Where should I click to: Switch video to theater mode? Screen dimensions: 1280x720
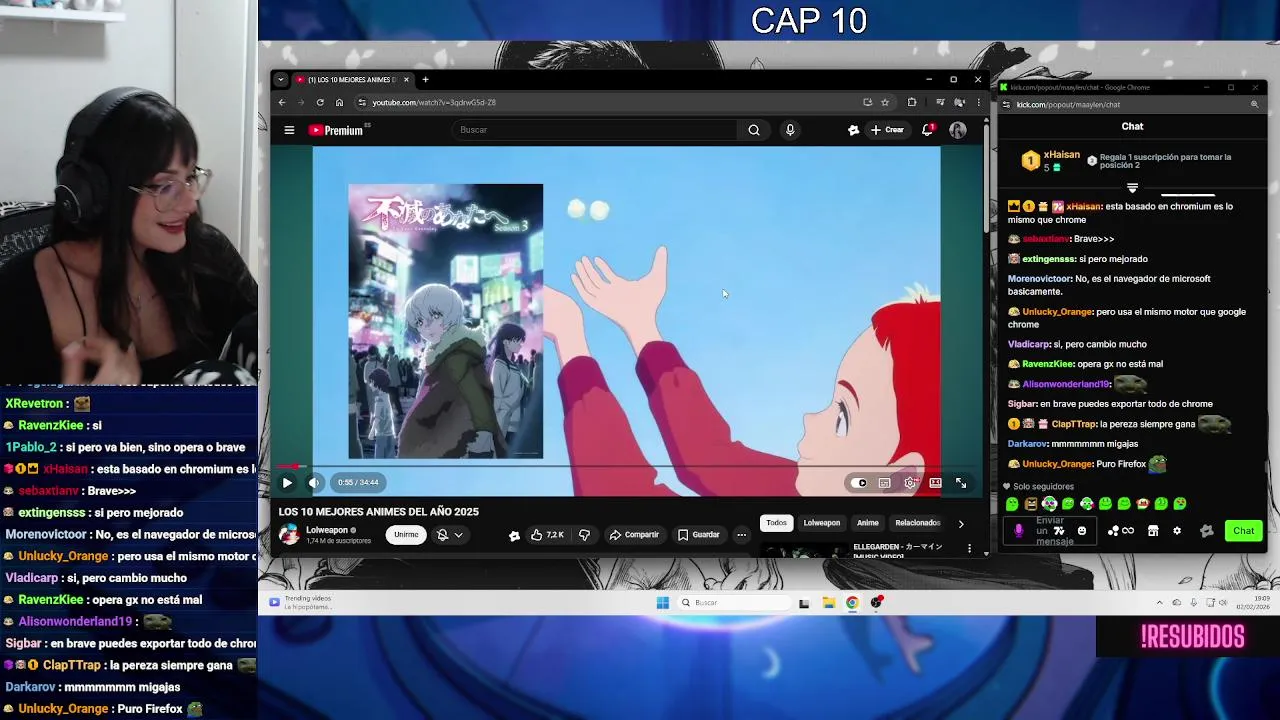pos(935,483)
